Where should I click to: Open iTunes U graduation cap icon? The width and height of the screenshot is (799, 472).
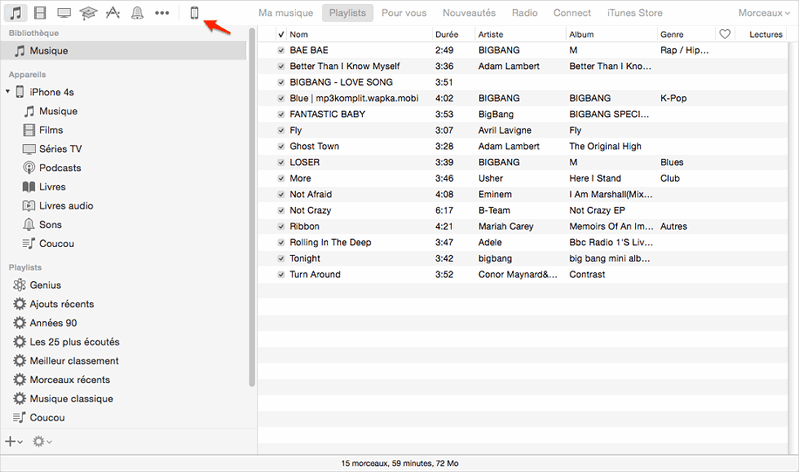88,13
